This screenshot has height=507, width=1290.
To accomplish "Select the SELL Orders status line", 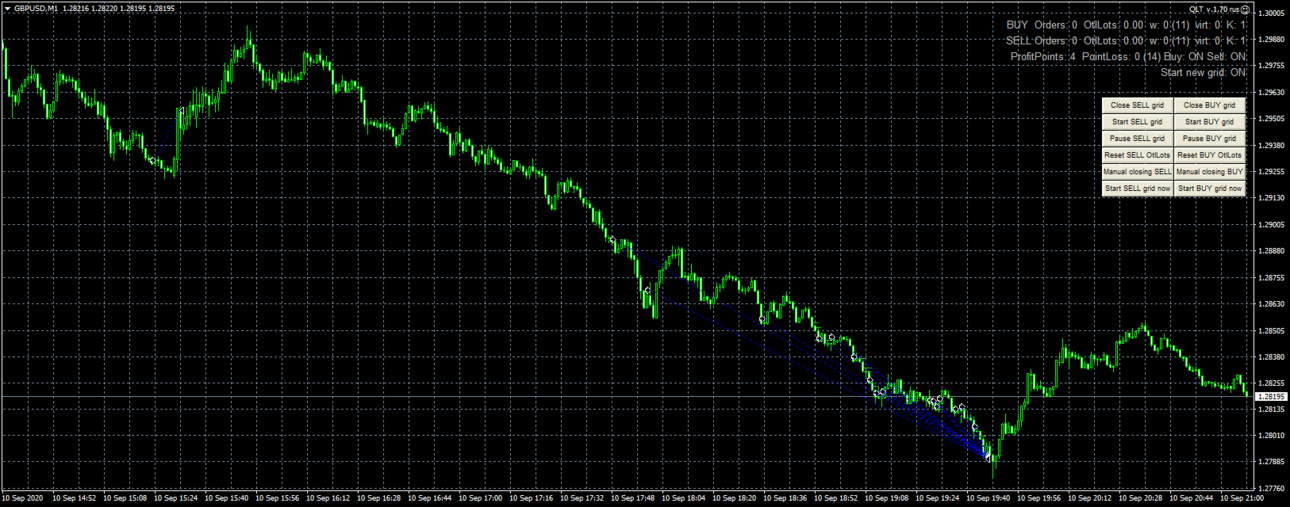I will point(1127,41).
